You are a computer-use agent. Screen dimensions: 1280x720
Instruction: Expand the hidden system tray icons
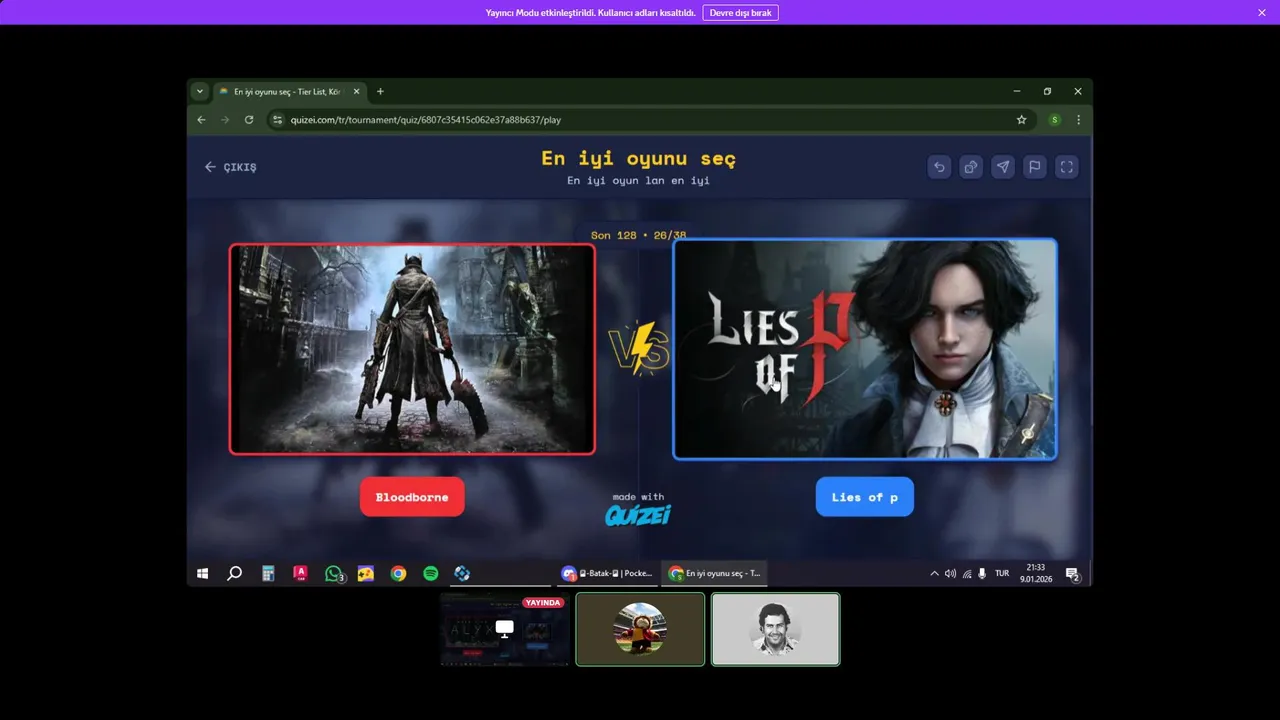[934, 574]
